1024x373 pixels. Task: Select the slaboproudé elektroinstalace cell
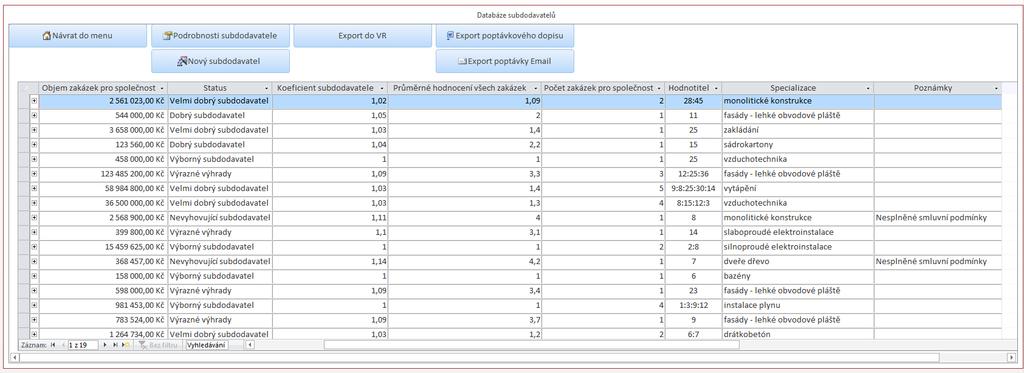[x=798, y=232]
